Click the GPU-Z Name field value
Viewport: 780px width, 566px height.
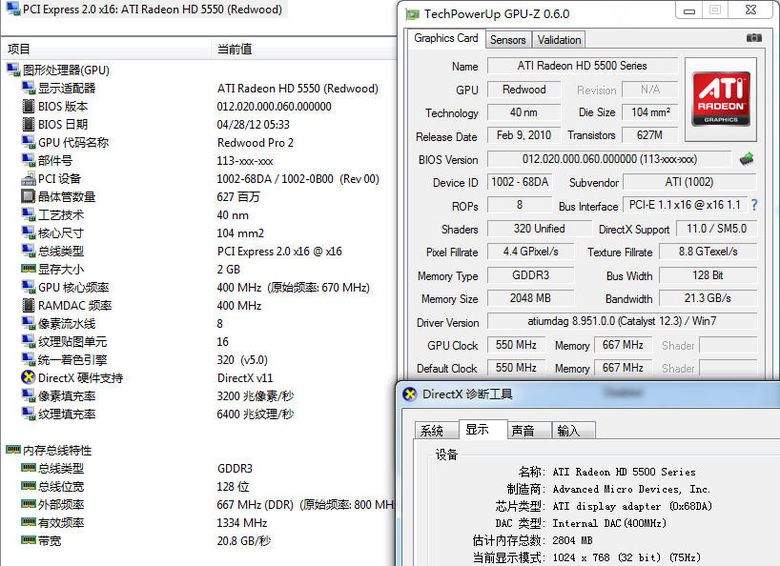582,66
